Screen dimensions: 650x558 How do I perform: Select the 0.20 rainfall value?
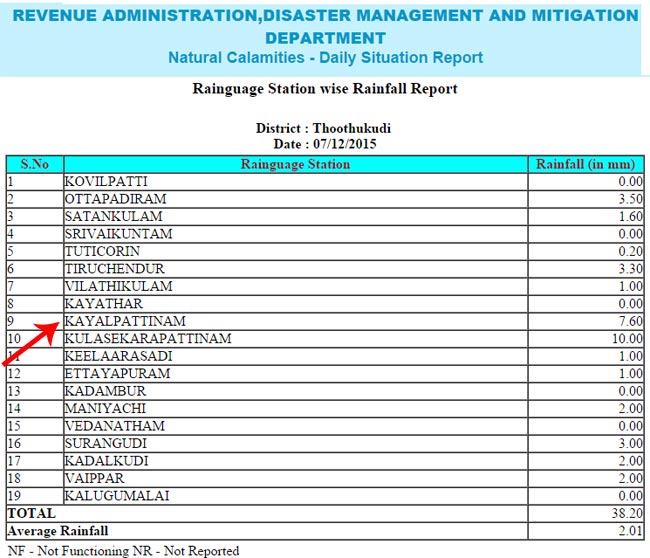coord(631,252)
